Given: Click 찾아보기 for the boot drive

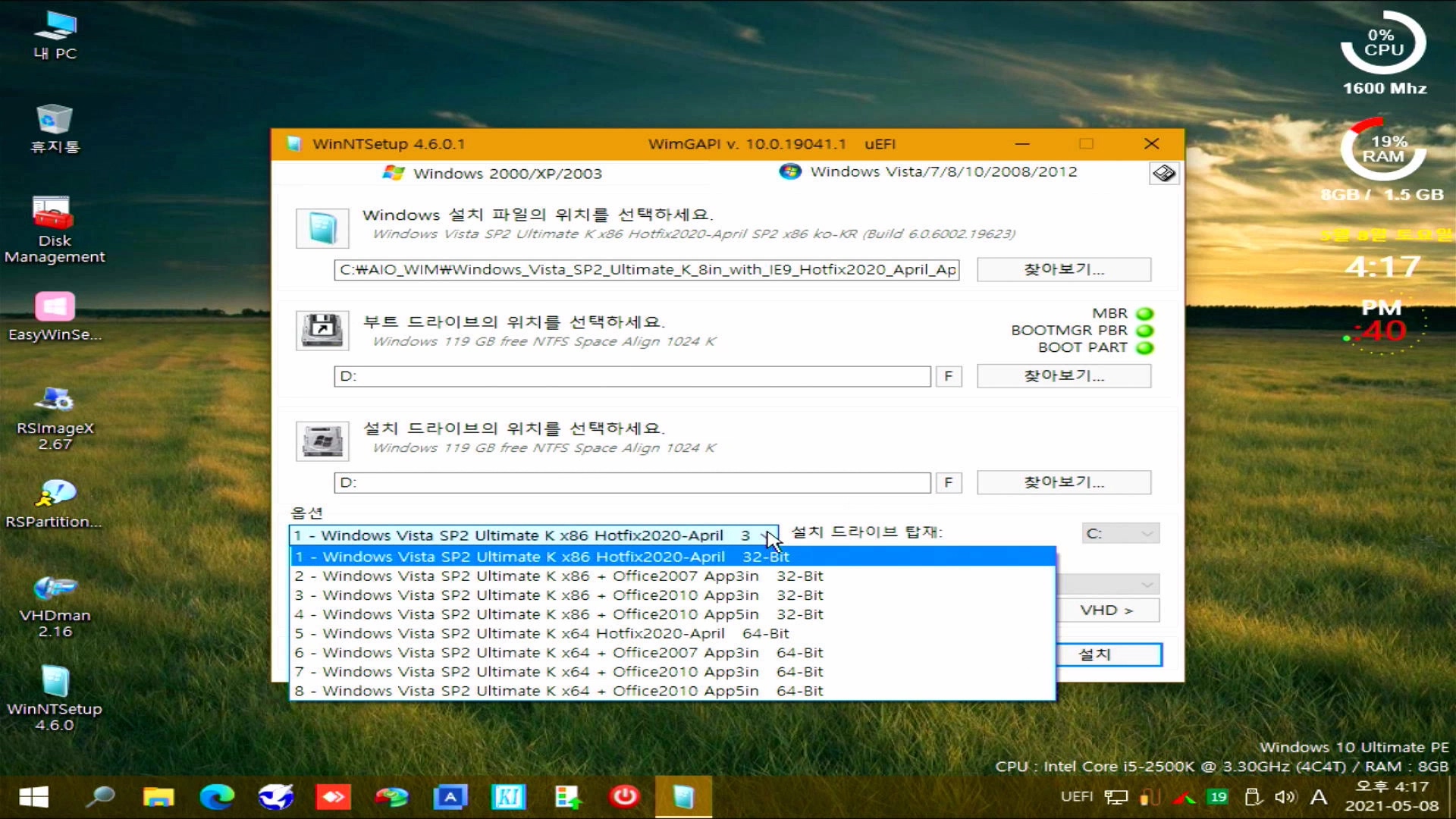Looking at the screenshot, I should pyautogui.click(x=1064, y=375).
